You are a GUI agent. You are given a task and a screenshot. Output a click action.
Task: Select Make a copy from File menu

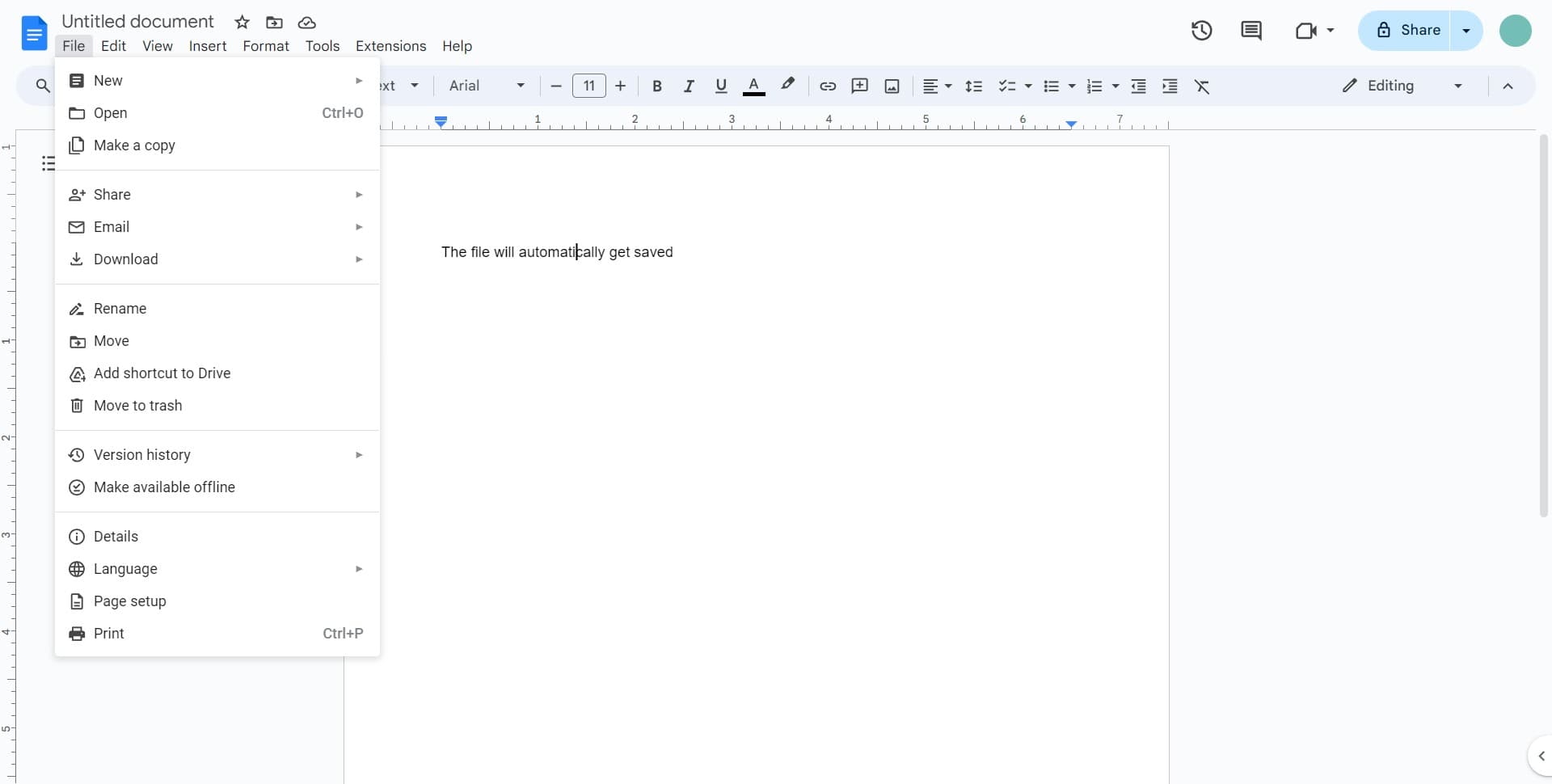132,145
